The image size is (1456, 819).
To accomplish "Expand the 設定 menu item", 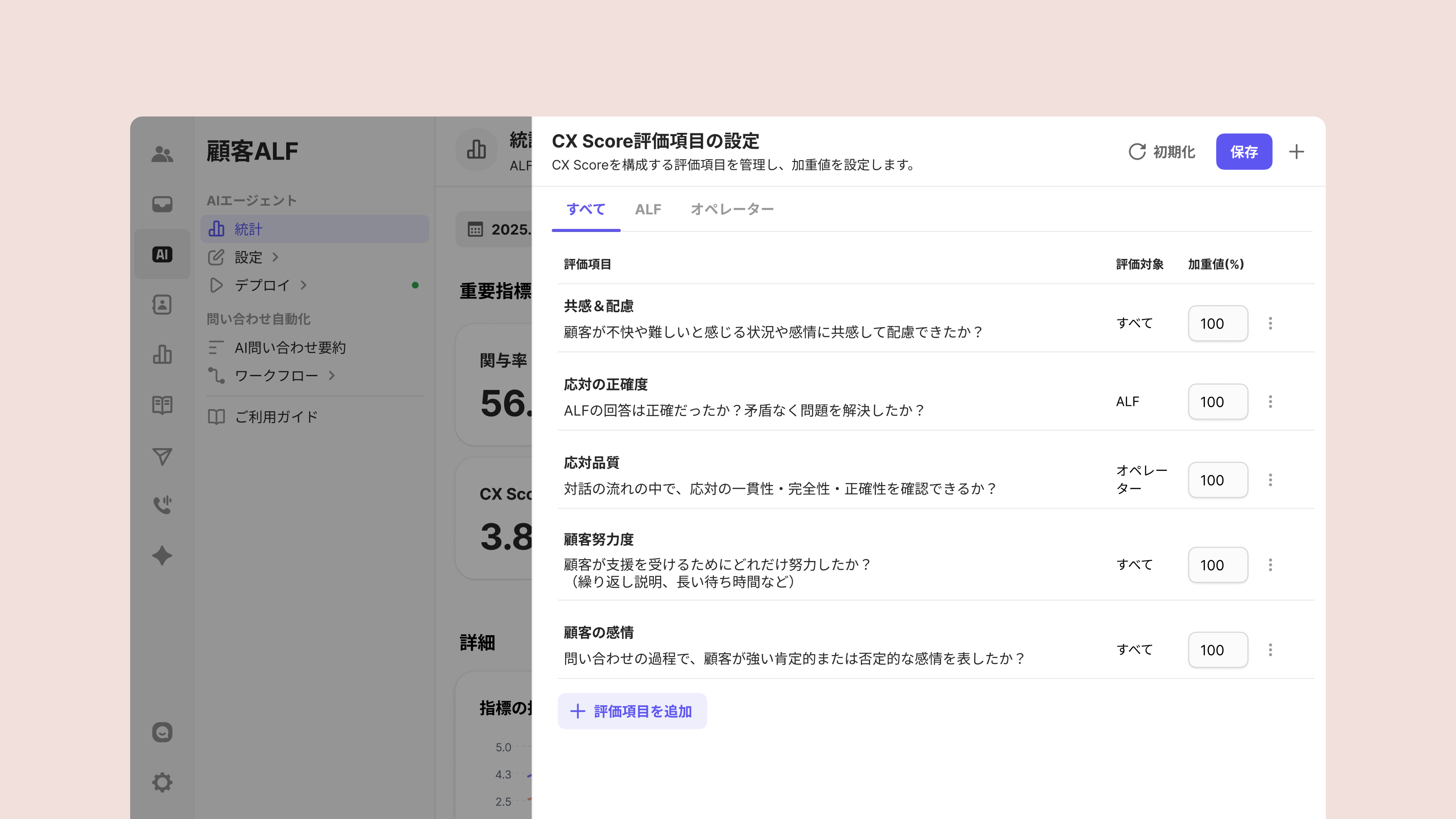I will coord(249,257).
